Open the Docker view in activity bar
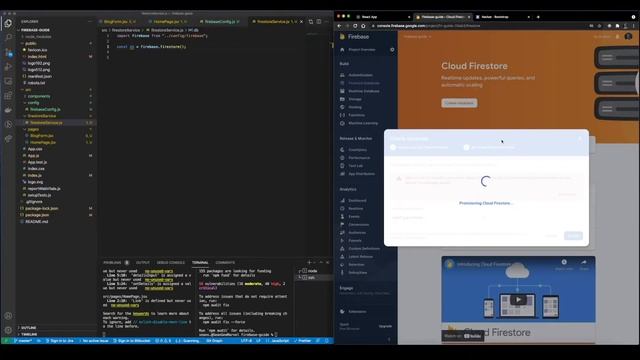Screen dimensions: 640x360 8,109
